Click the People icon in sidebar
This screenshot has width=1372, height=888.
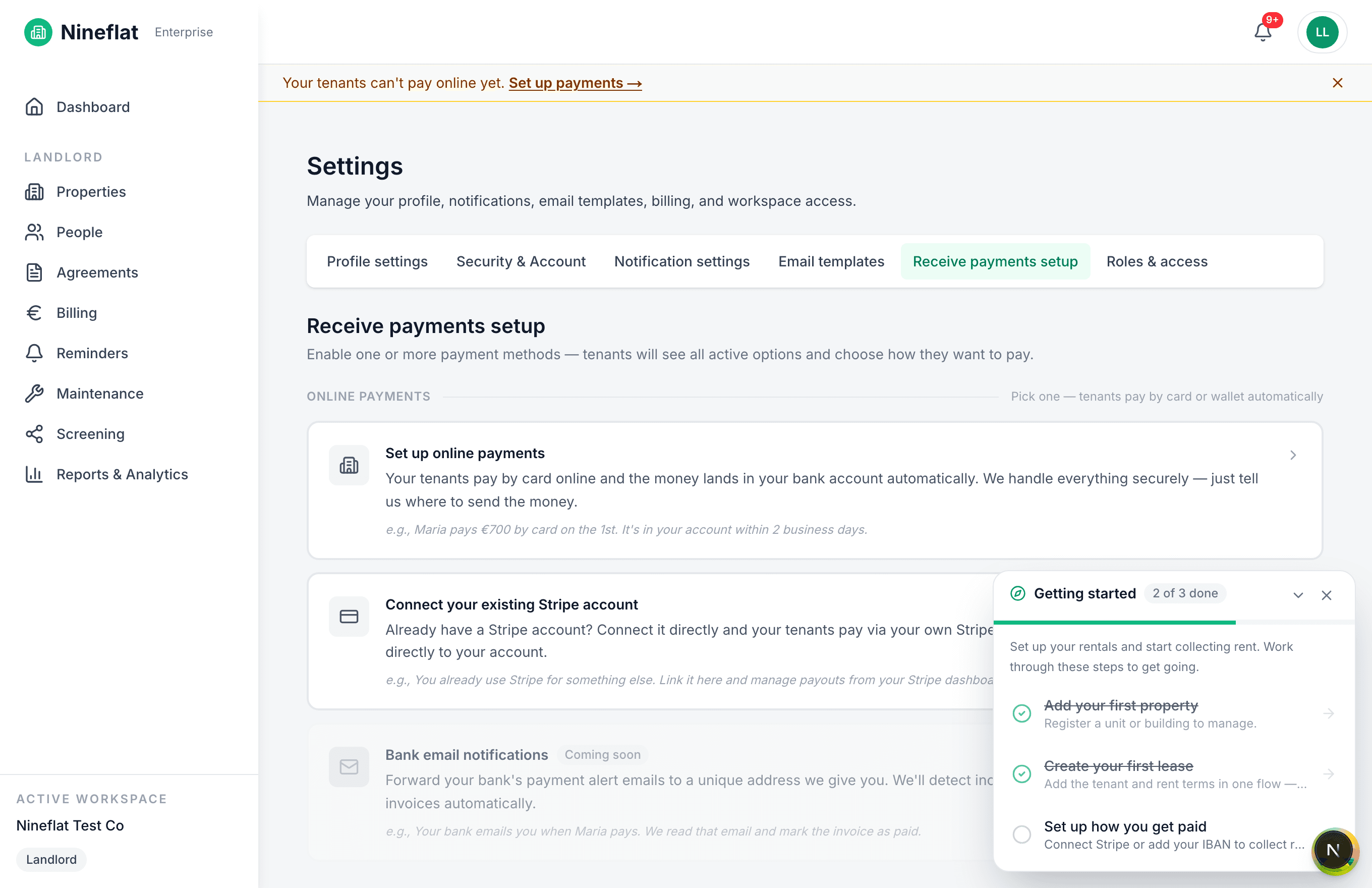(35, 232)
